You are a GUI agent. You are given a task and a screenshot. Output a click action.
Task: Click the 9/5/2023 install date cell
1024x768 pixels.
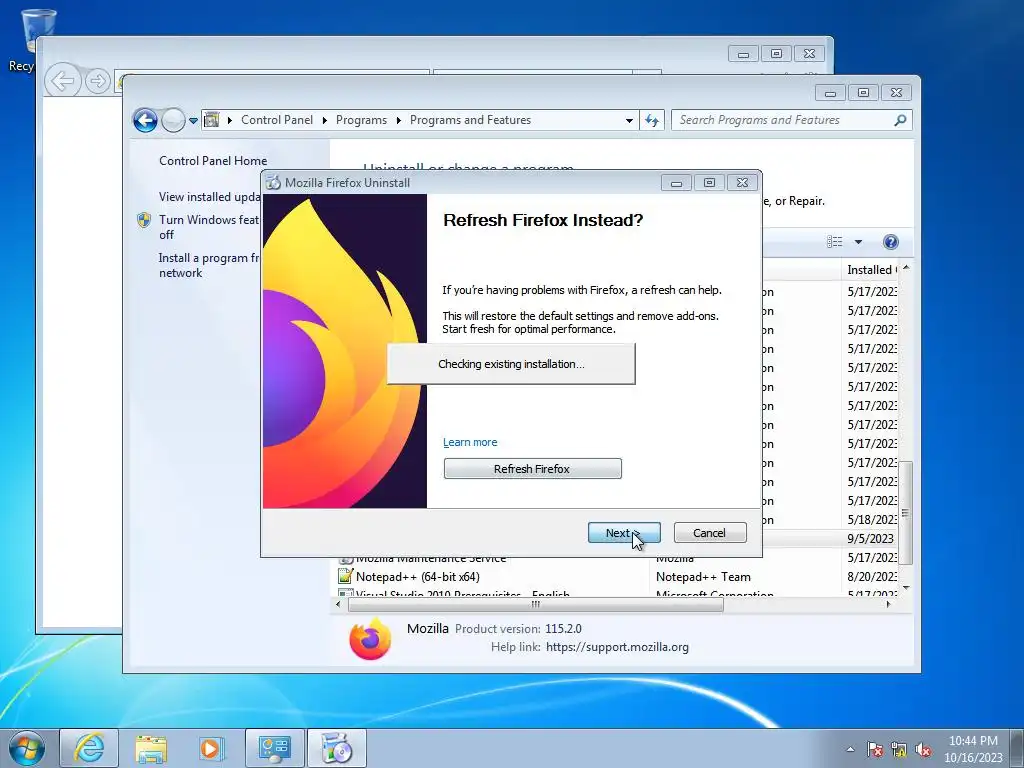click(x=871, y=539)
